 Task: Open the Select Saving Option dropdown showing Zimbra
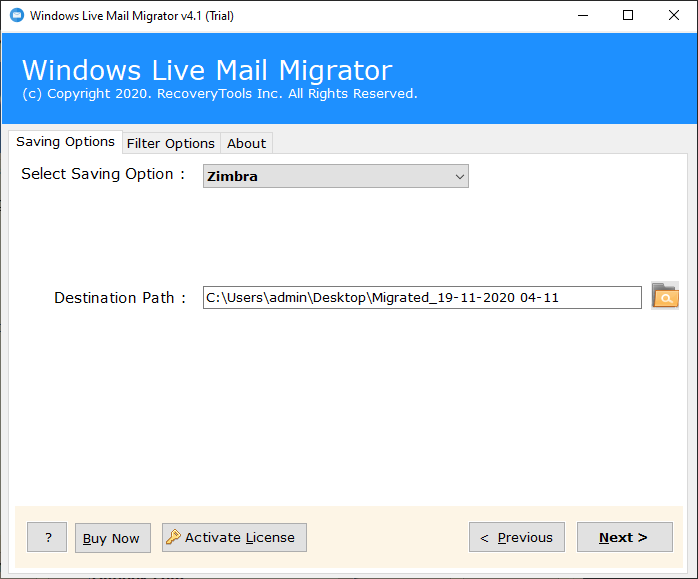pyautogui.click(x=336, y=176)
